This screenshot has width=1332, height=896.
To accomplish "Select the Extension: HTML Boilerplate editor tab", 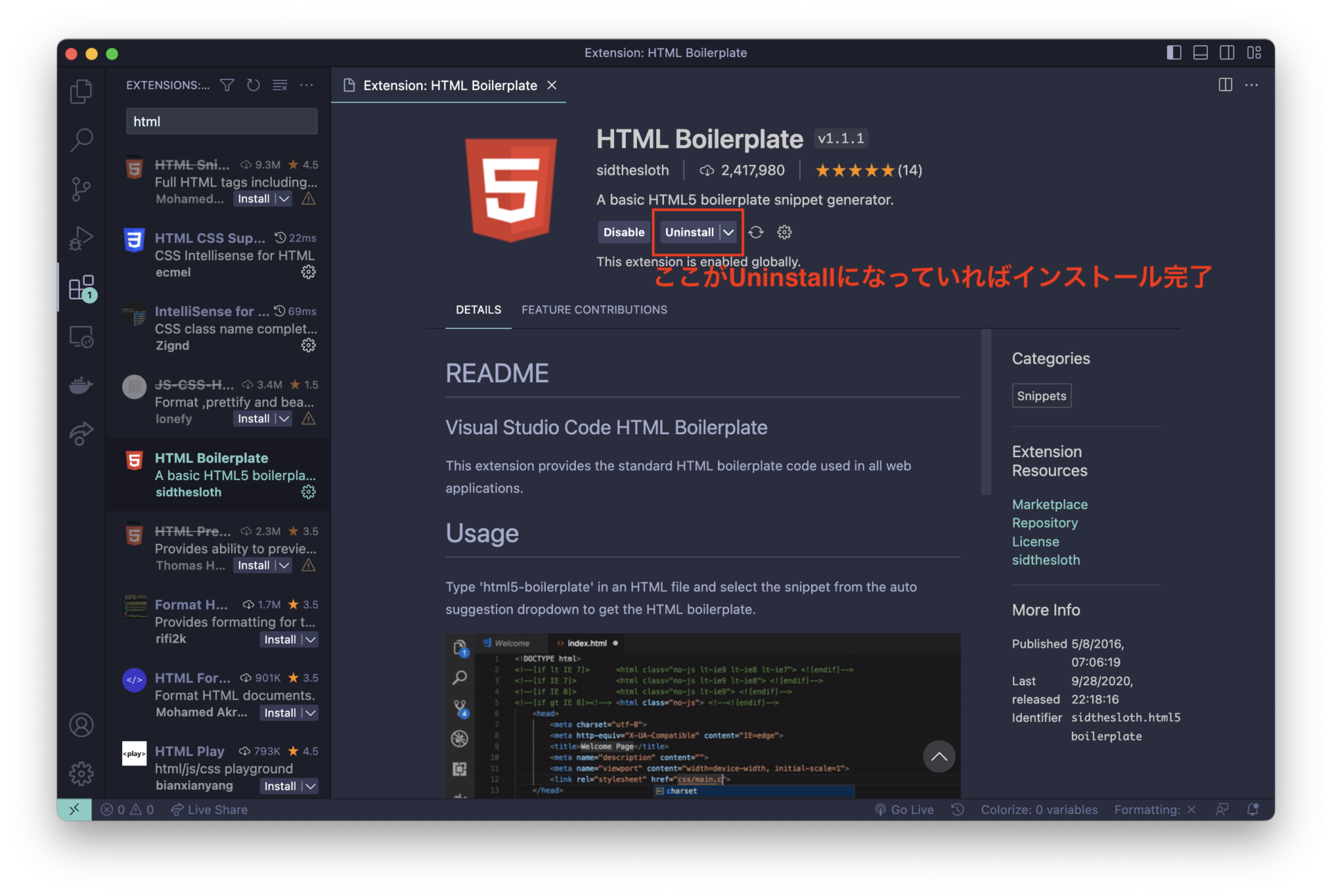I will [450, 85].
